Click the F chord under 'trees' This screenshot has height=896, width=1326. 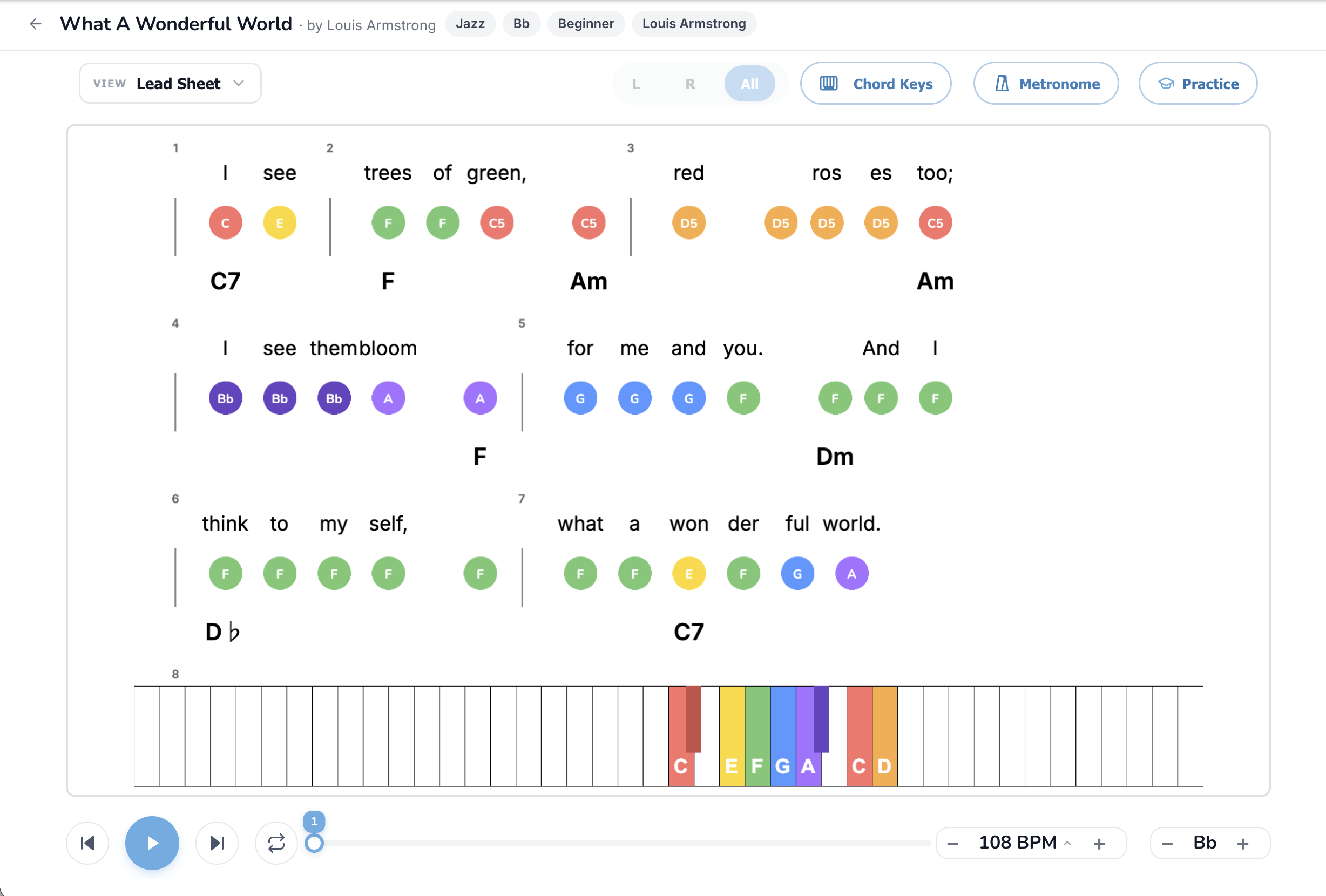click(388, 281)
